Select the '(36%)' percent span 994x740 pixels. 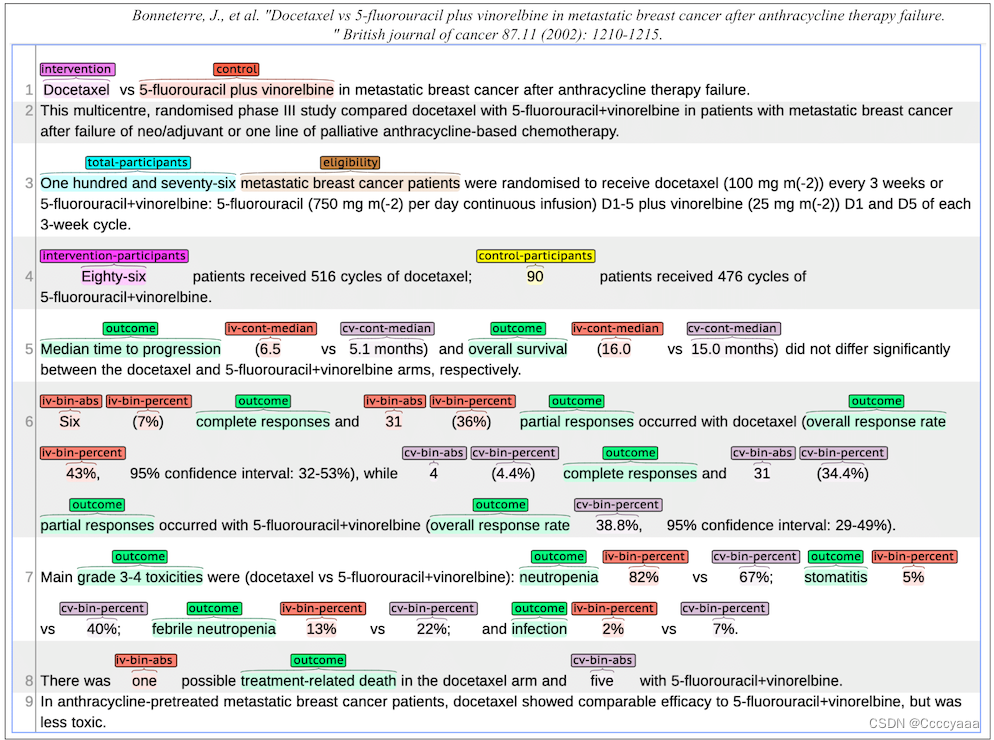click(x=472, y=422)
